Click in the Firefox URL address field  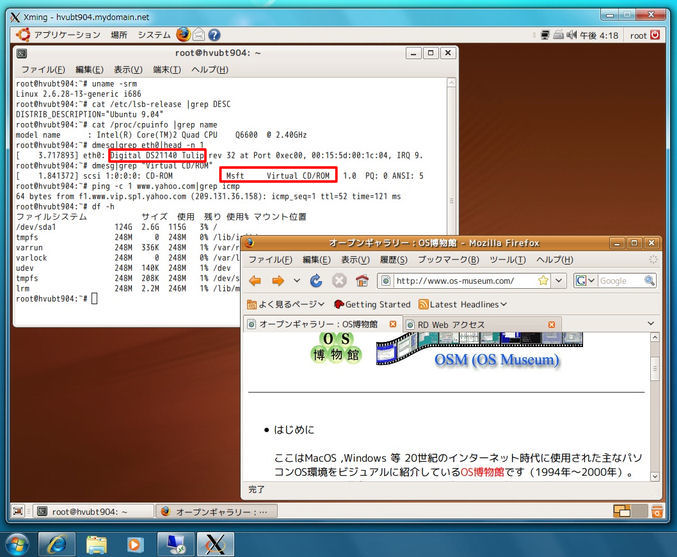click(465, 281)
